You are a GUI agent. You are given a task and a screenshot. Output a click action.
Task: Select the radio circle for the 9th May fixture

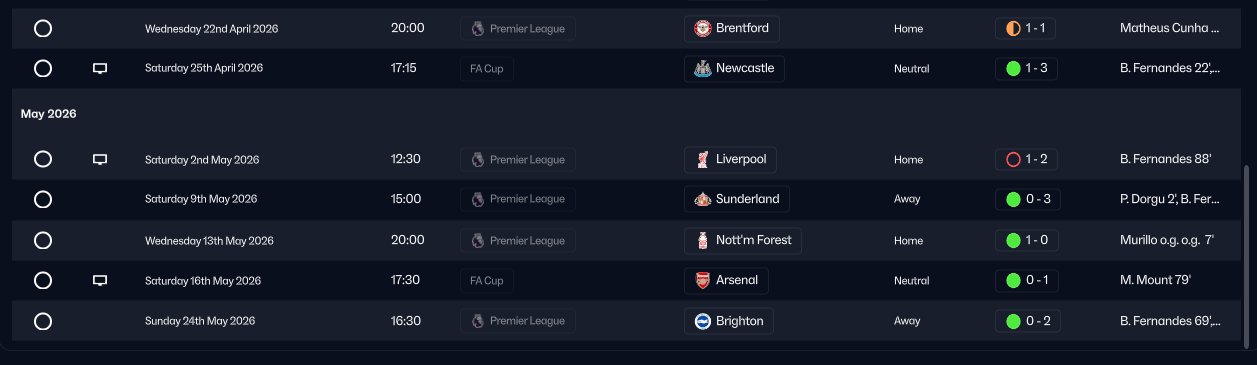coord(43,199)
